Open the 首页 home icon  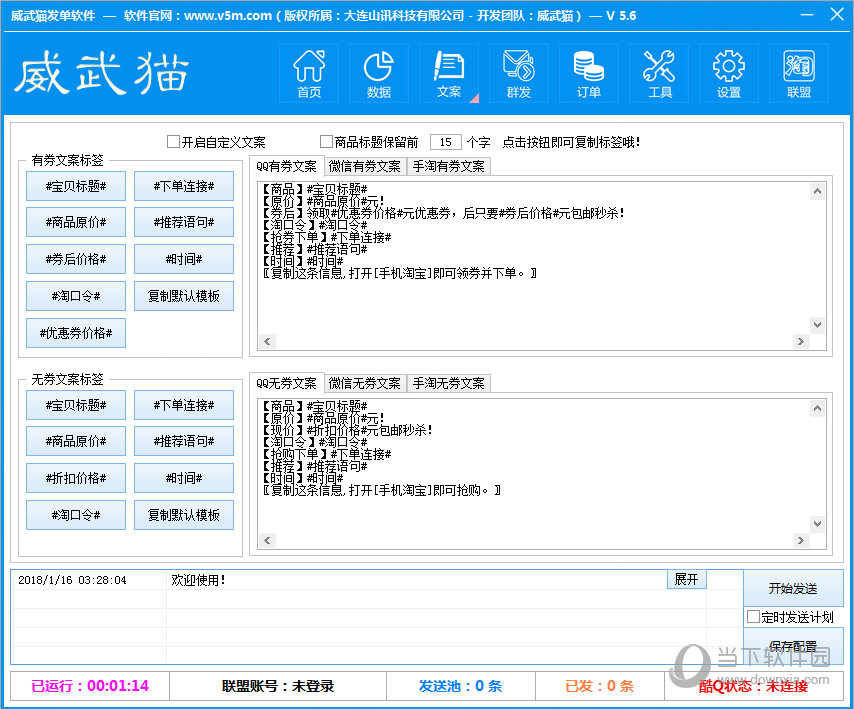pos(309,74)
